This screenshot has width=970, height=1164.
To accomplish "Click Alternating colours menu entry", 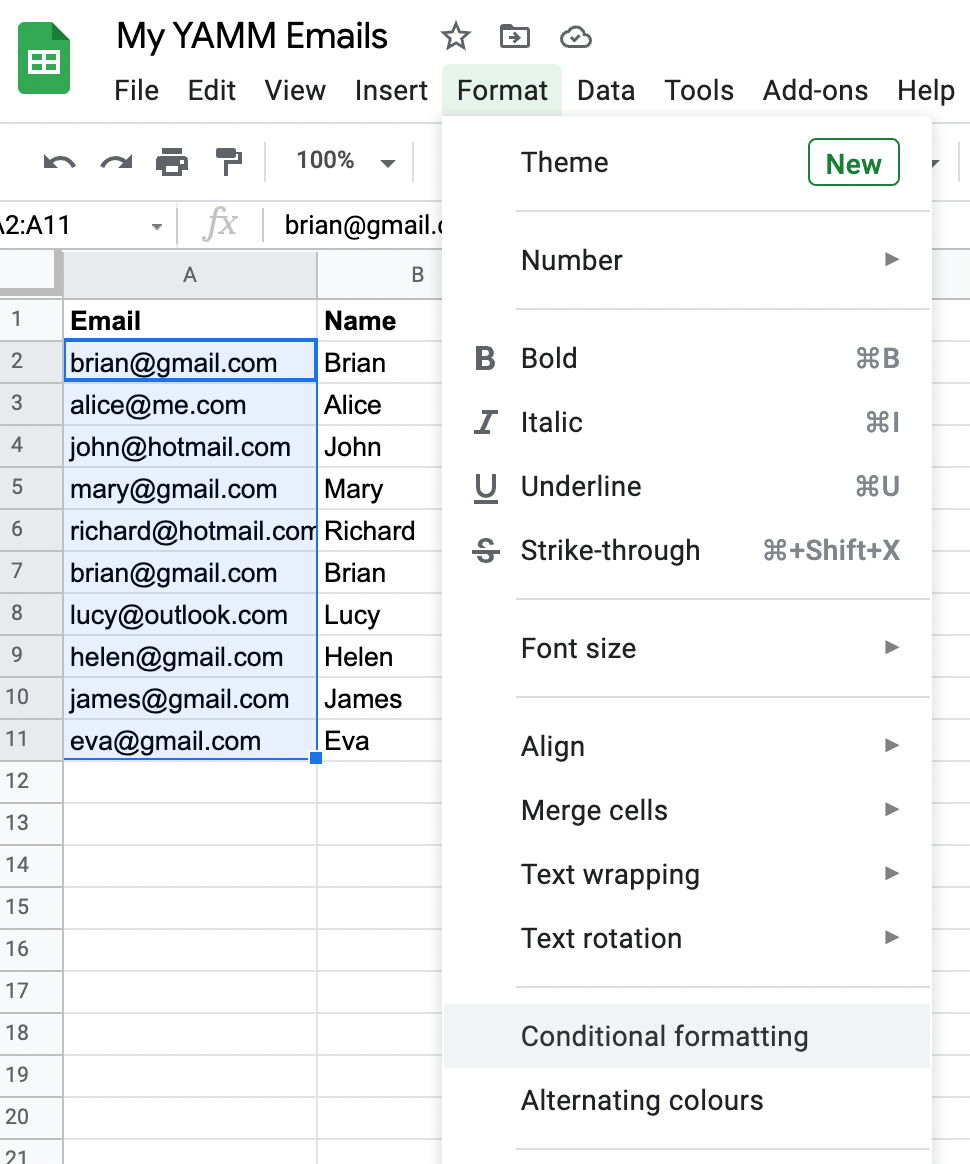I will click(642, 1100).
